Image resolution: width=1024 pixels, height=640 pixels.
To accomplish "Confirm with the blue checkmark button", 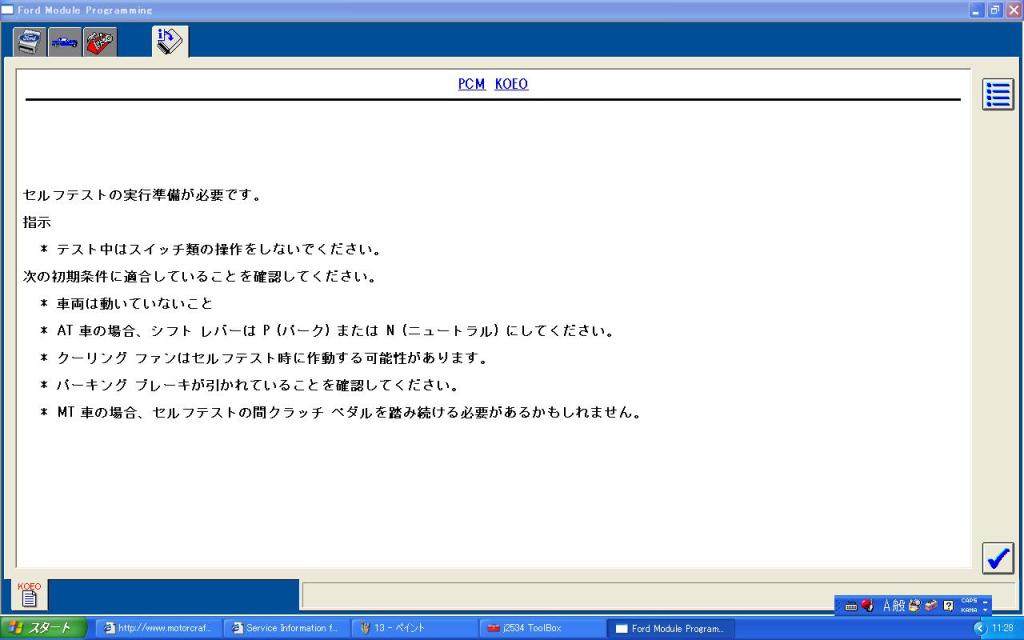I will pos(998,558).
